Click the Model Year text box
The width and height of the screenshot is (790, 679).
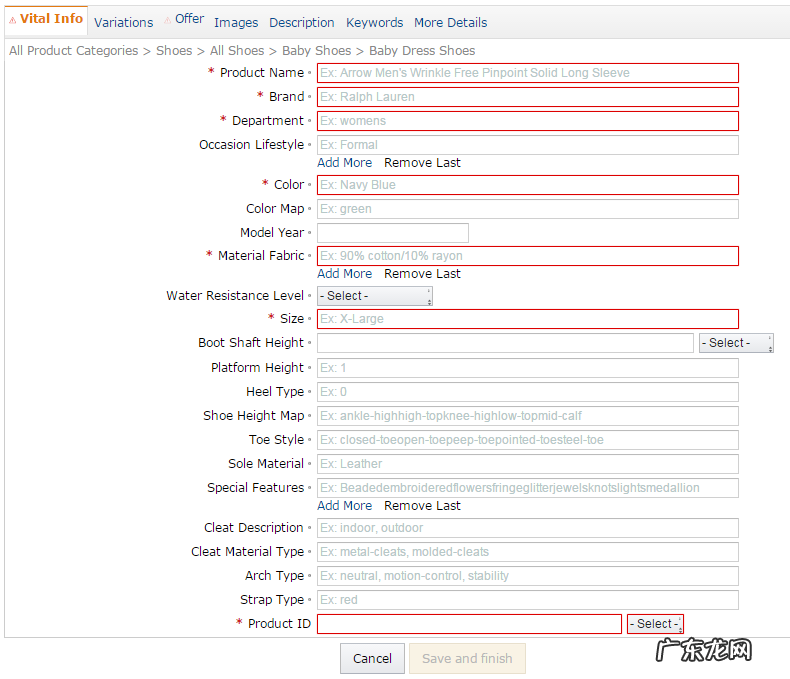point(393,233)
